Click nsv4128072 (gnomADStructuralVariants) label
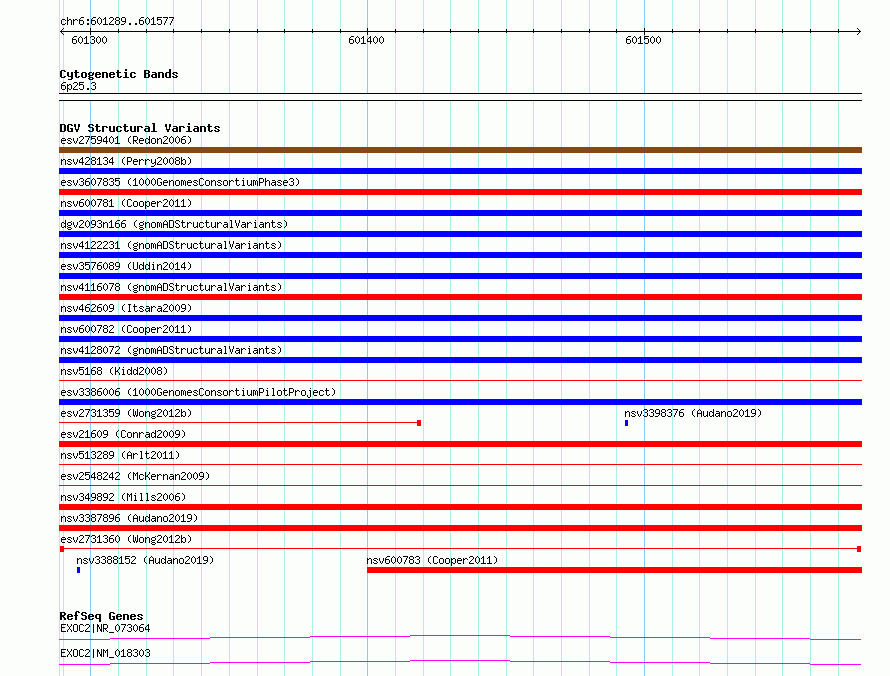 (171, 350)
